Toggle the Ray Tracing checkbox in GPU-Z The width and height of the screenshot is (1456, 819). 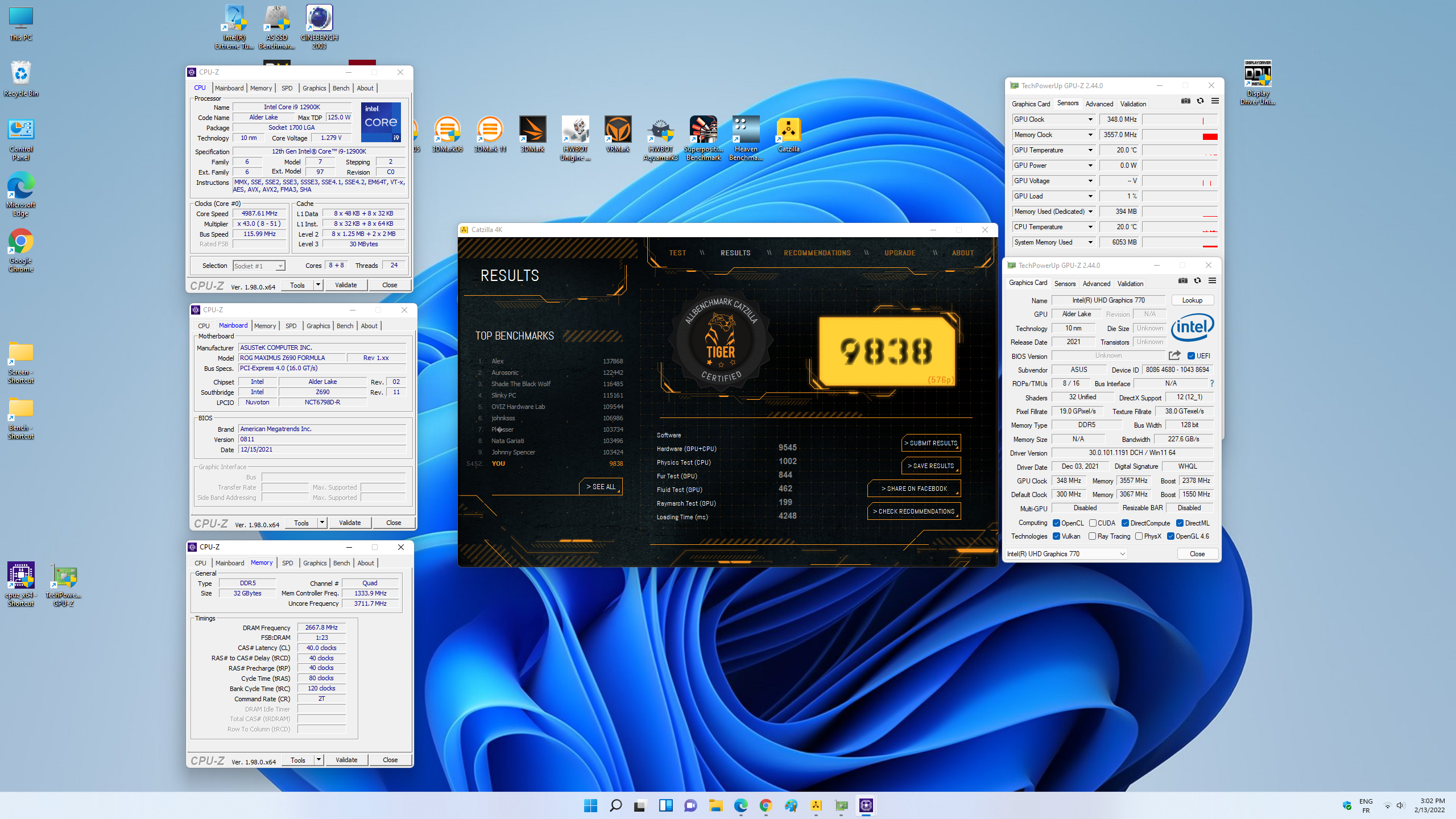1092,536
